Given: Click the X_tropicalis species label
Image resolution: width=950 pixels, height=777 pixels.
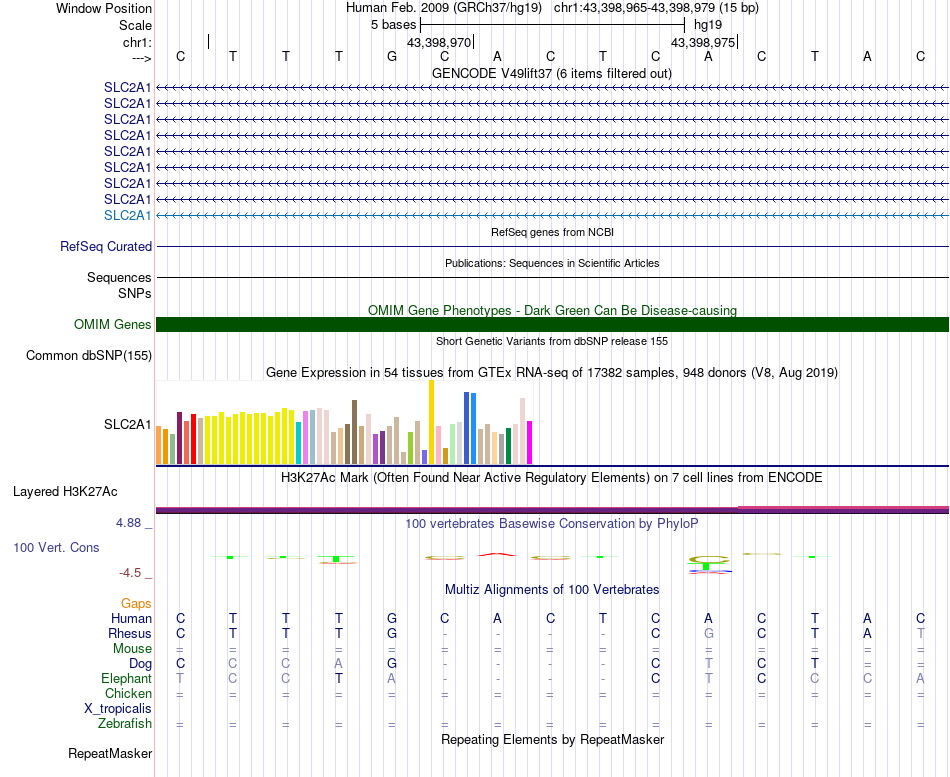Looking at the screenshot, I should pyautogui.click(x=118, y=709).
